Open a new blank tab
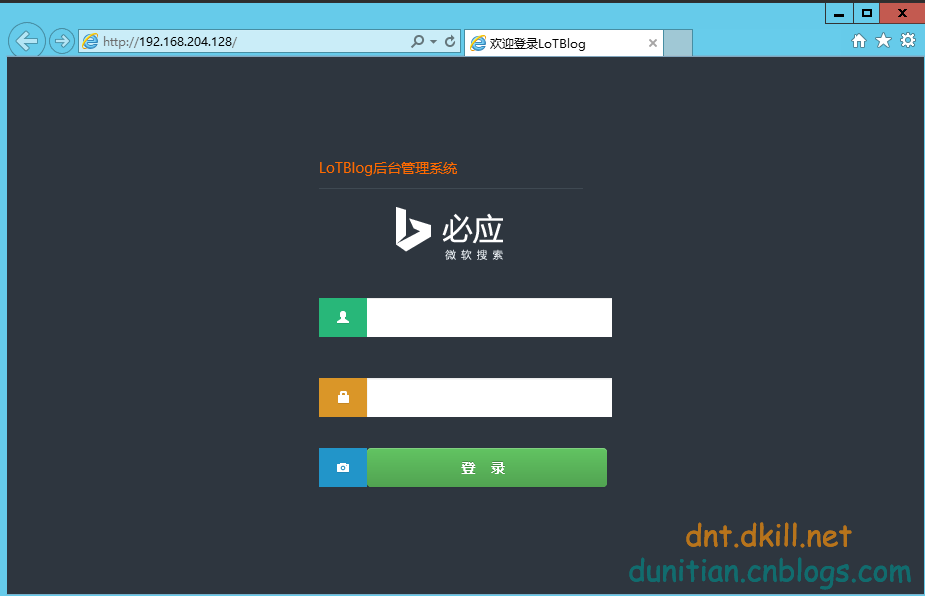 tap(678, 43)
